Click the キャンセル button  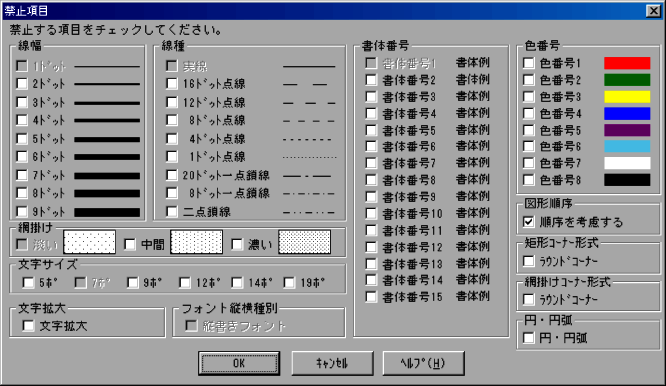[x=332, y=363]
